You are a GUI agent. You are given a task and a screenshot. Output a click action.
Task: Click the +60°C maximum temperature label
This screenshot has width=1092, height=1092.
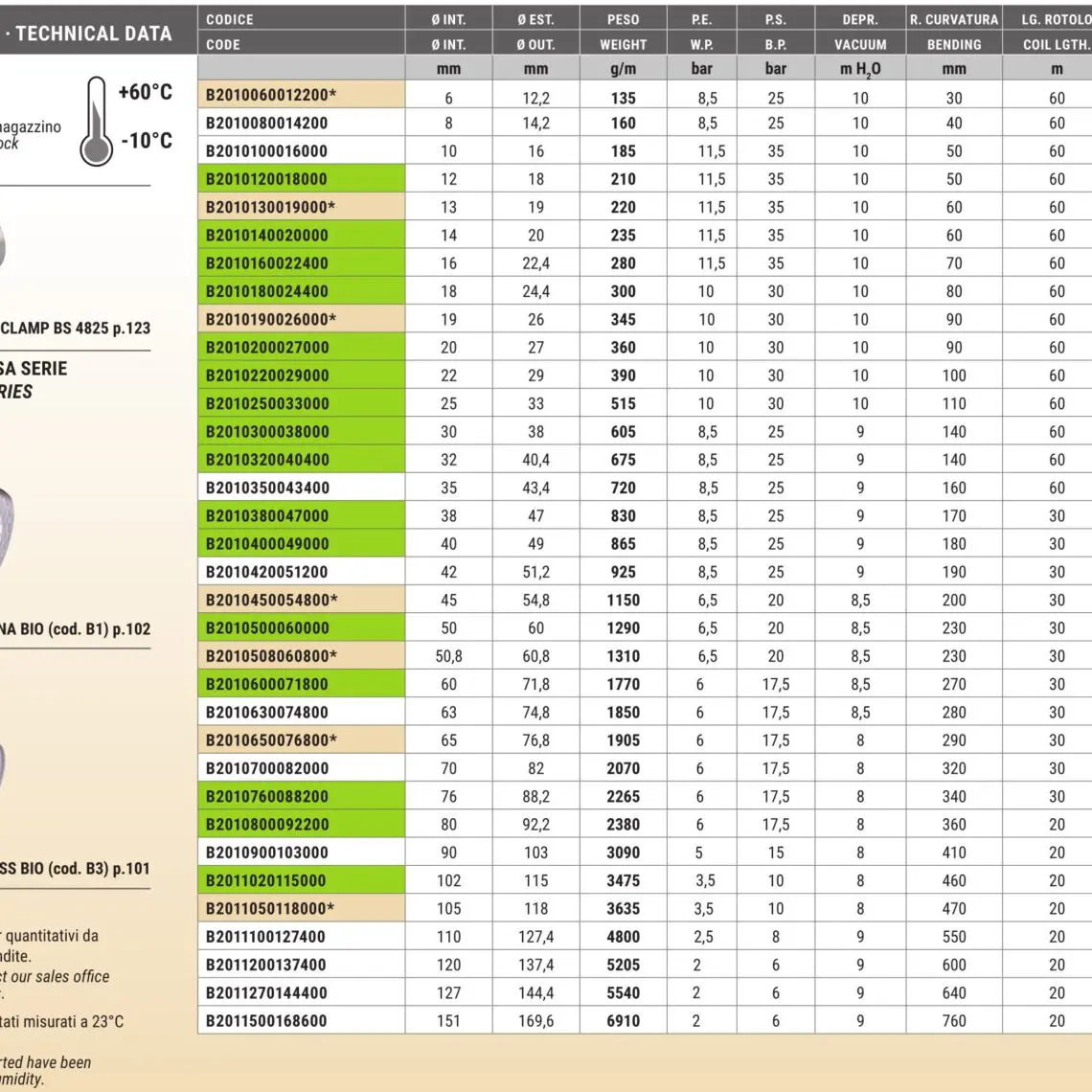click(145, 92)
